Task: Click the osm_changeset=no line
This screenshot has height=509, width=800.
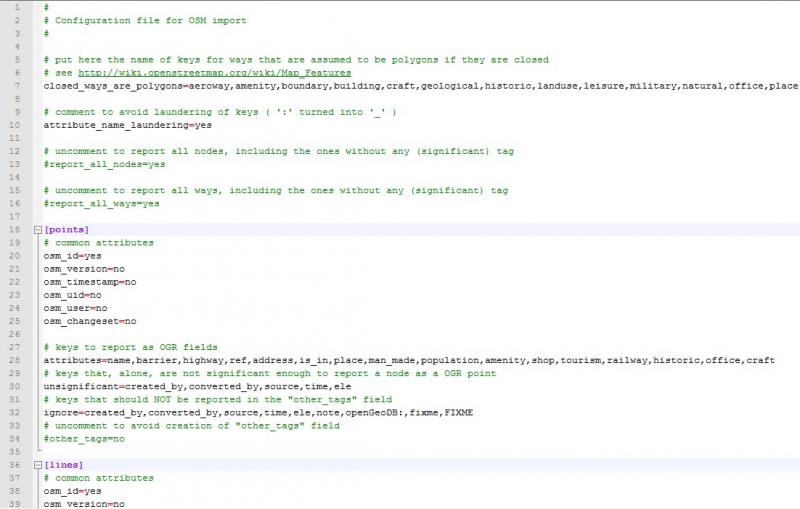Action: coord(89,321)
